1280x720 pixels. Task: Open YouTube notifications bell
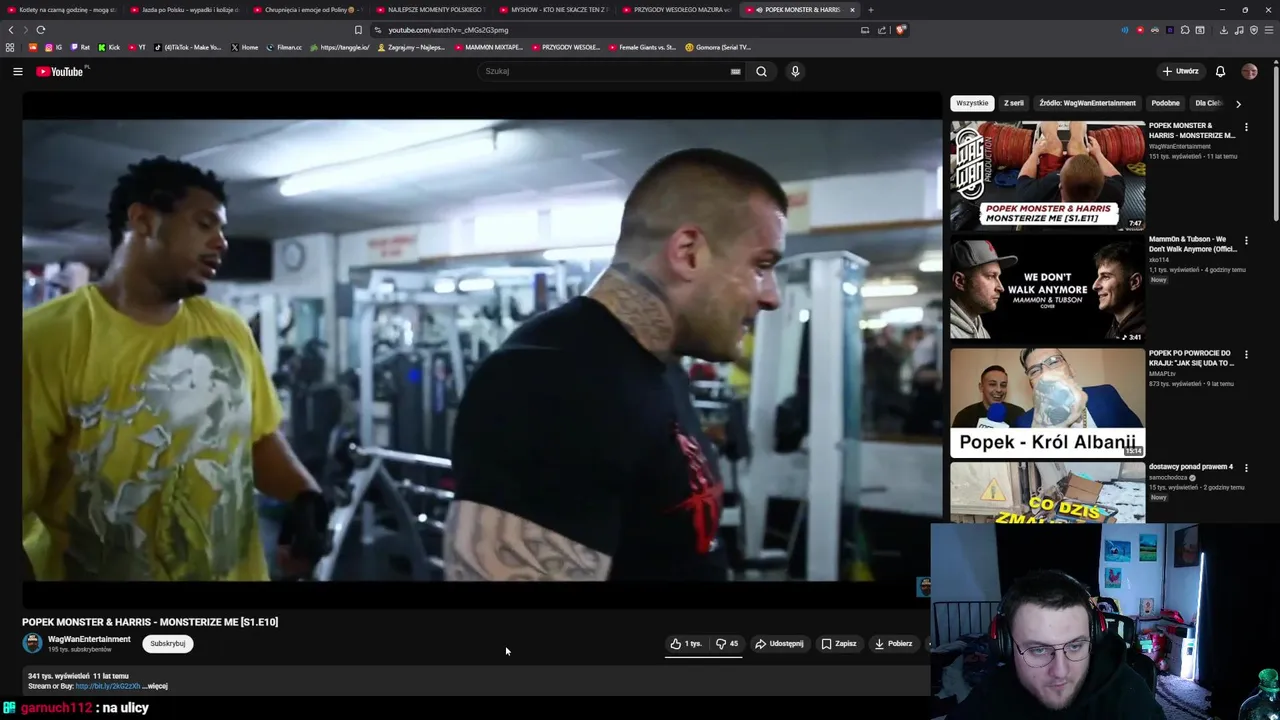tap(1220, 71)
